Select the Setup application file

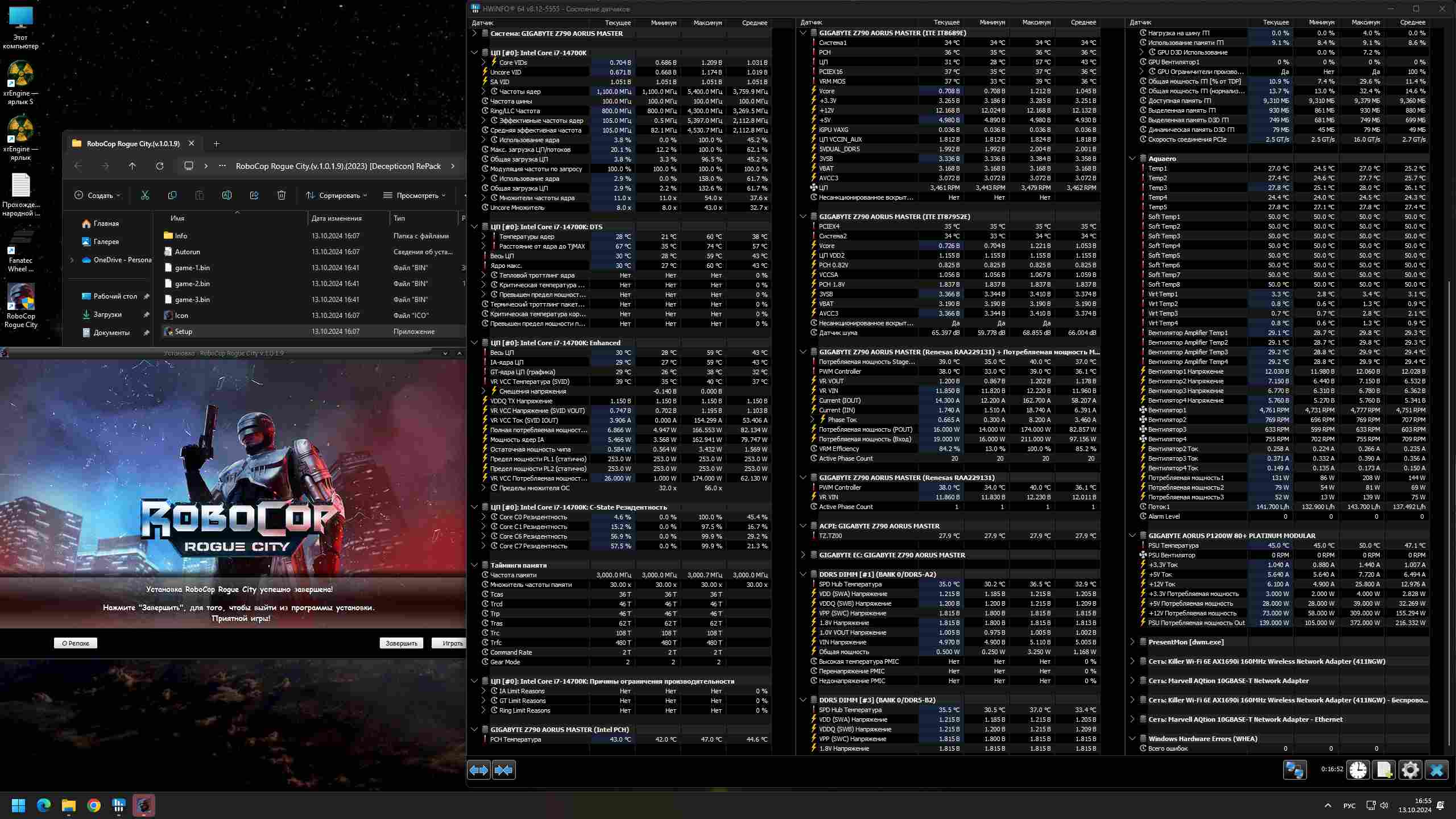(x=183, y=332)
